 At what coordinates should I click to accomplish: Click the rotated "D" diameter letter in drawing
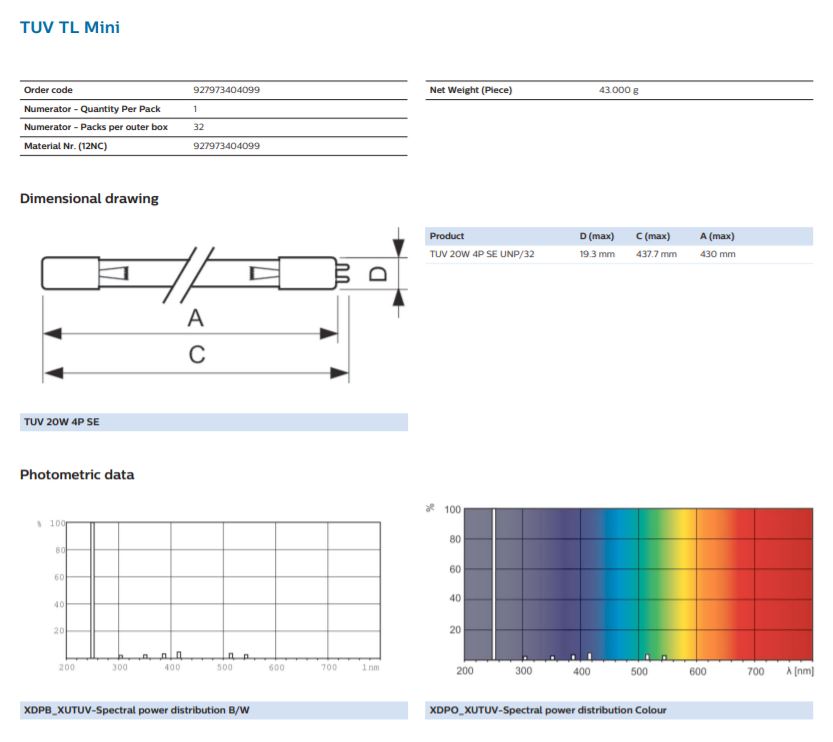[378, 274]
